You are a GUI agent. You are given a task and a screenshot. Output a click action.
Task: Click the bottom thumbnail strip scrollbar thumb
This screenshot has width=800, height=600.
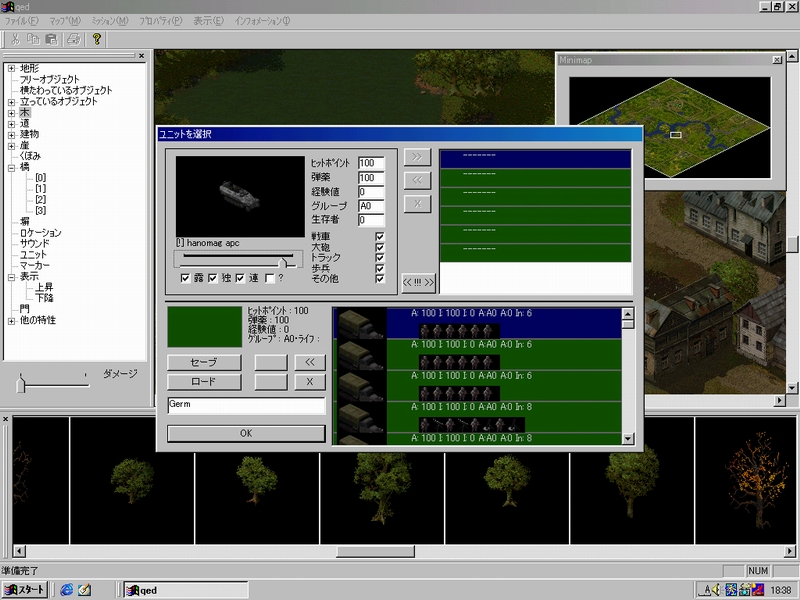coord(376,551)
